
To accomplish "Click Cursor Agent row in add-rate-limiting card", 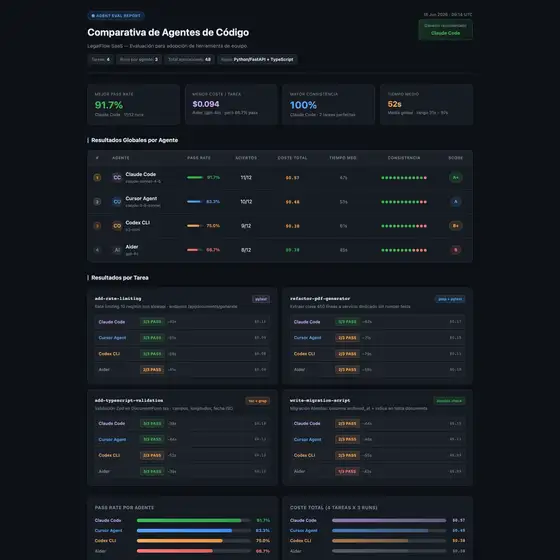I will point(182,338).
